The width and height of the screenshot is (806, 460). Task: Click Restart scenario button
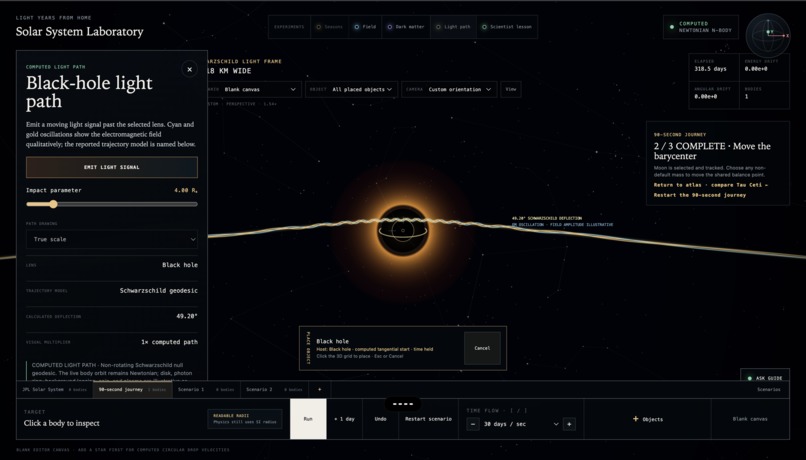(428, 419)
